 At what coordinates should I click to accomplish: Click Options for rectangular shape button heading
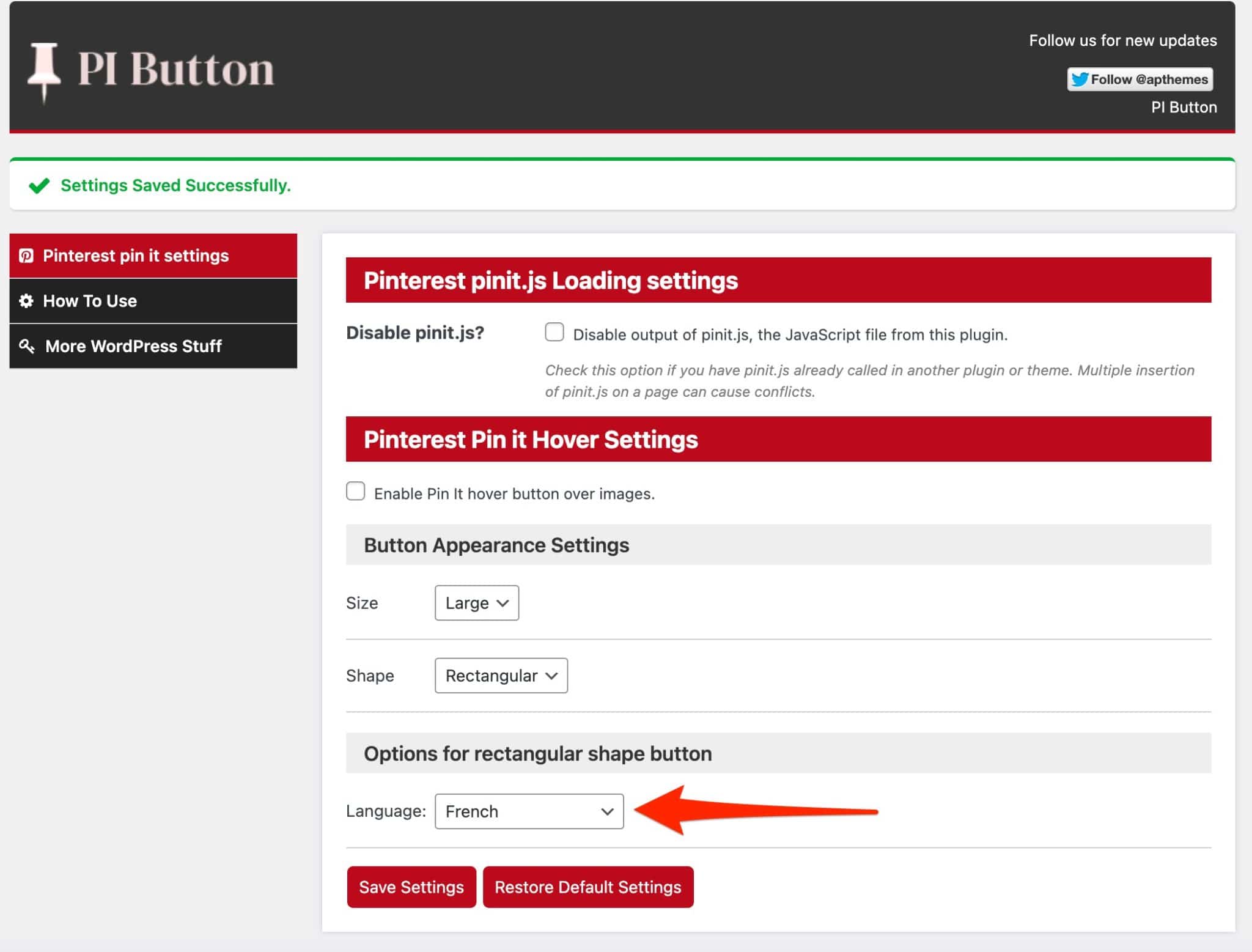tap(538, 753)
